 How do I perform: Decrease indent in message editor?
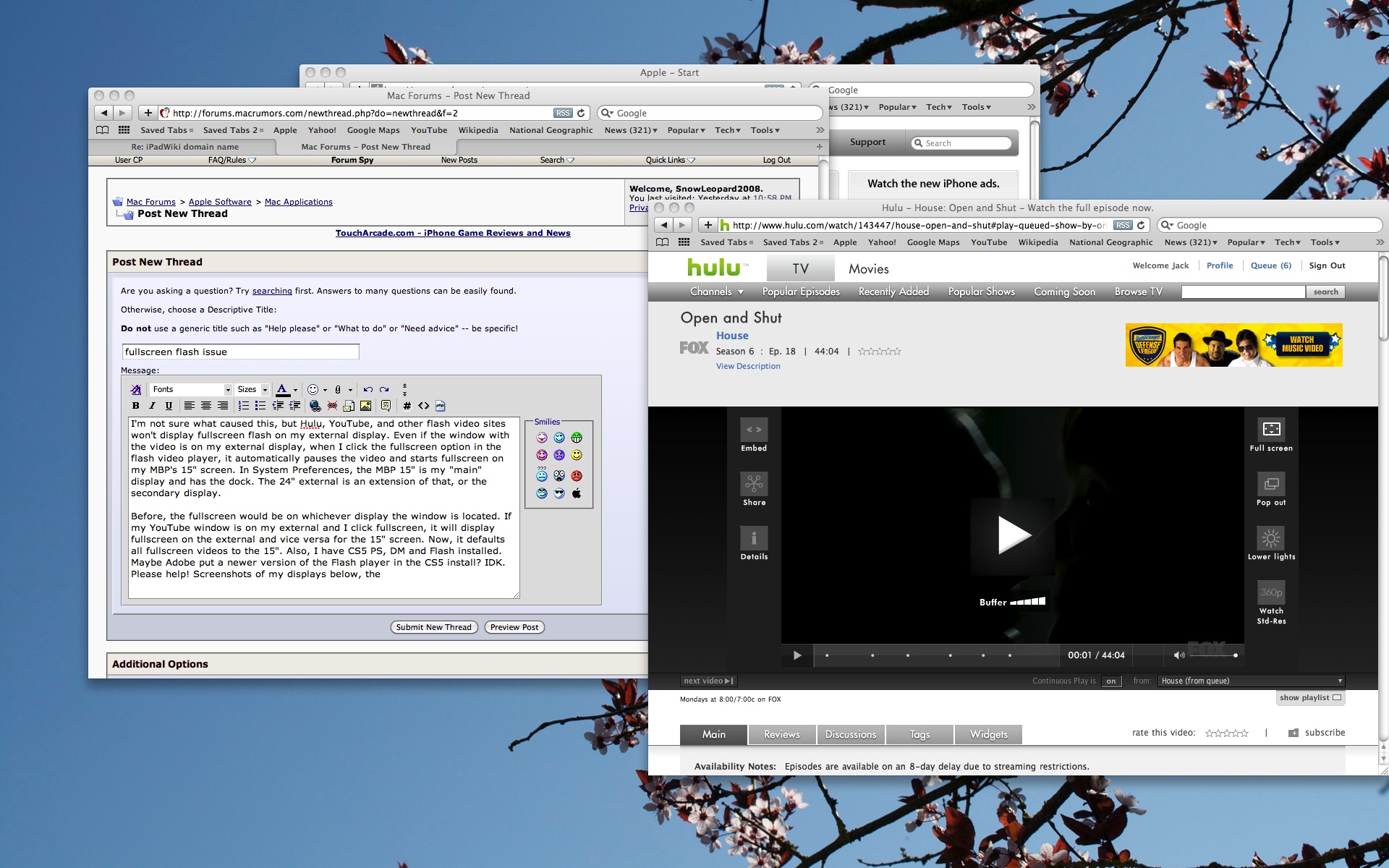[x=278, y=406]
